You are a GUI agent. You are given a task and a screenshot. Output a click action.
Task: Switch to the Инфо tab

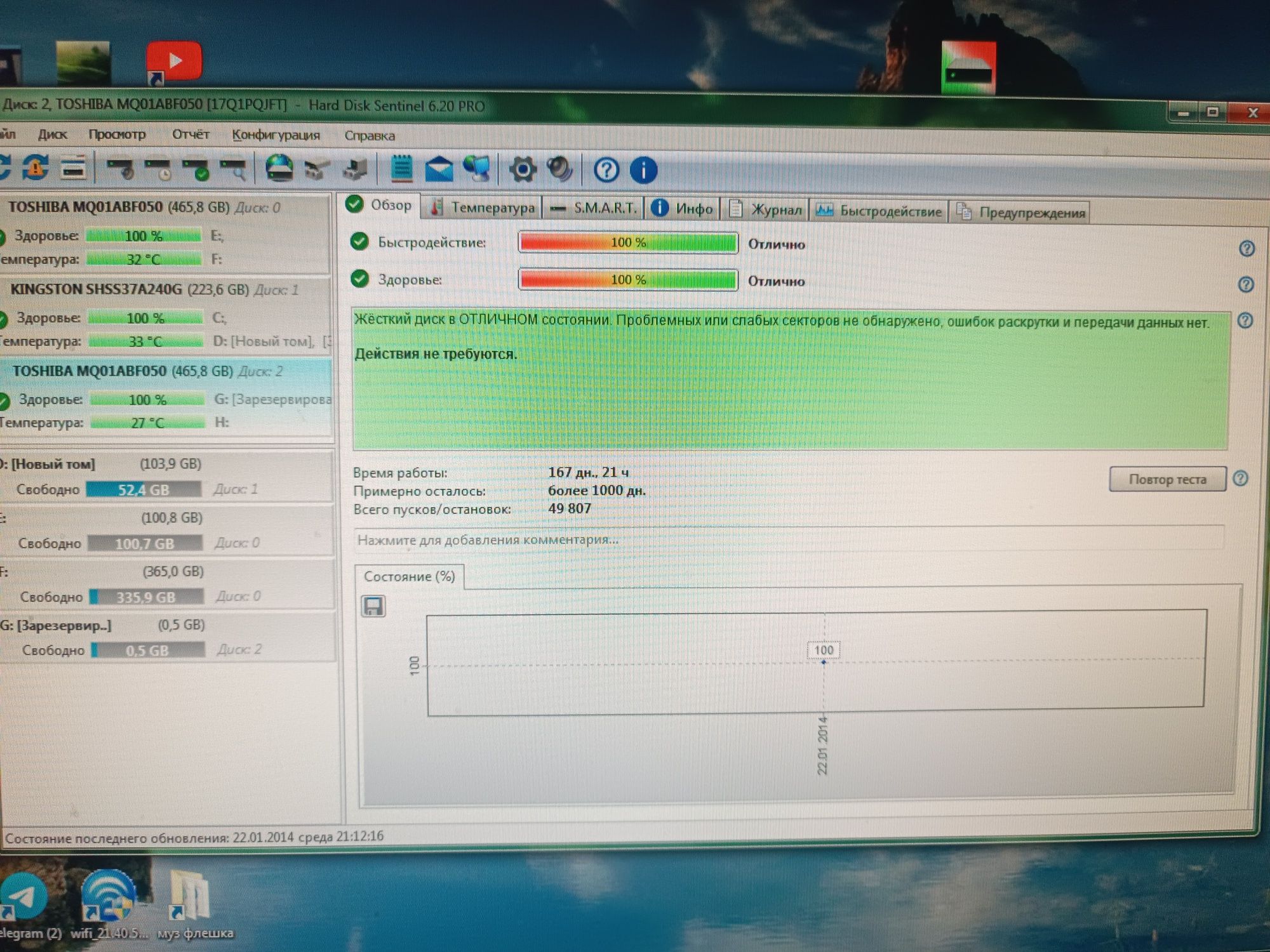point(682,209)
